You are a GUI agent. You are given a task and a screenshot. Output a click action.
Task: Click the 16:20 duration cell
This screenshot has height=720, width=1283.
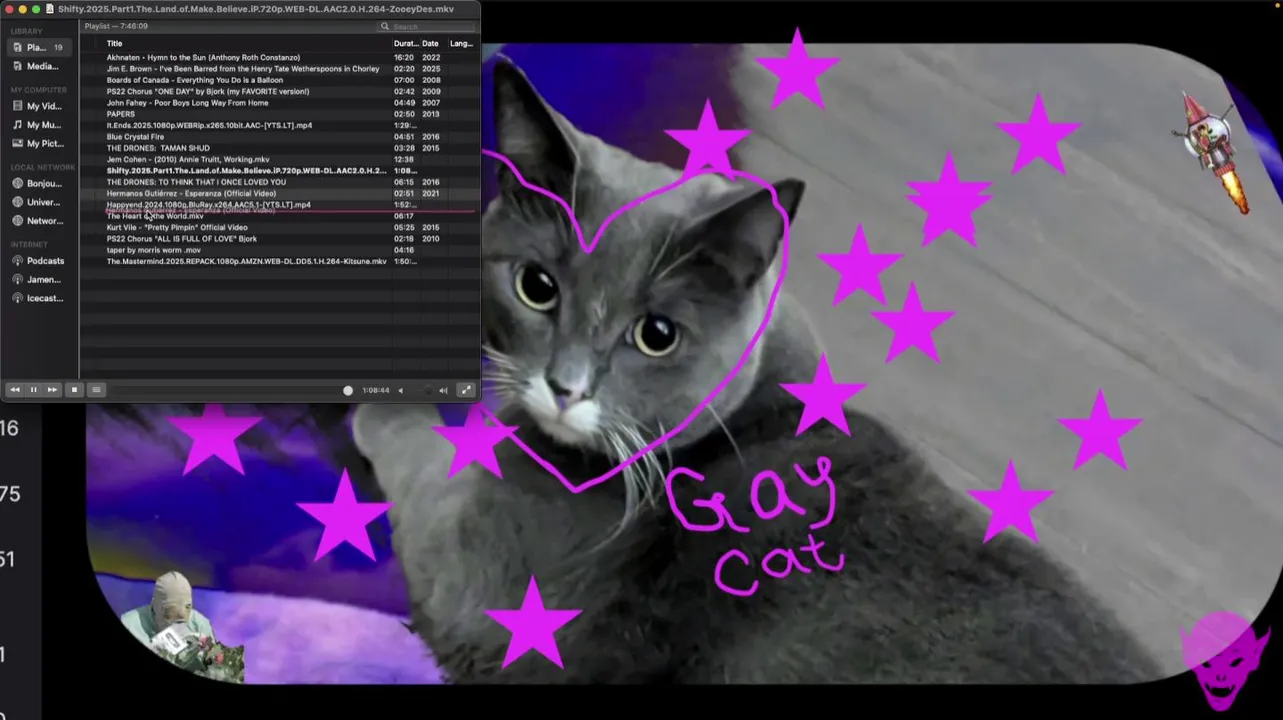[x=404, y=58]
